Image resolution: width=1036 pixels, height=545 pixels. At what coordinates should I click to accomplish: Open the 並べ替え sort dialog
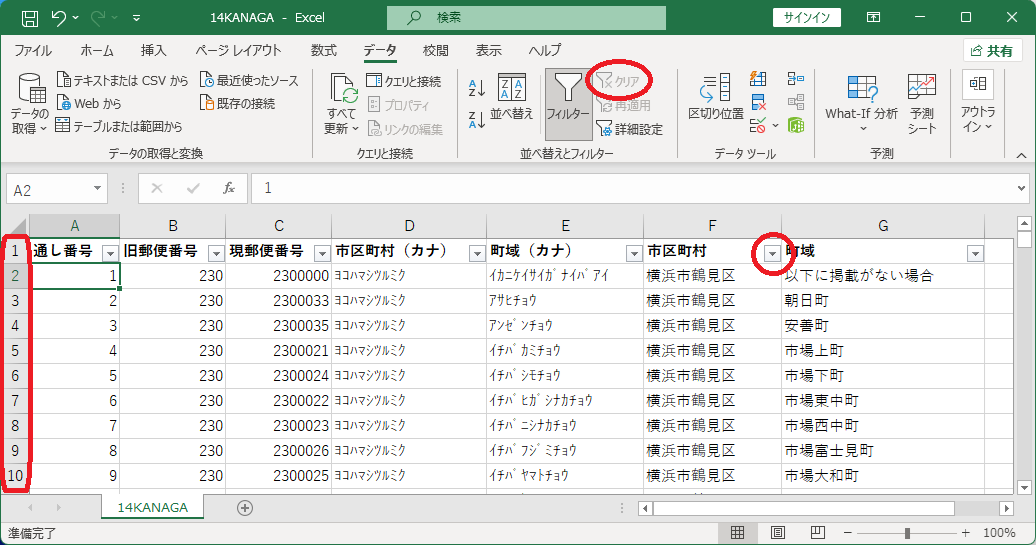click(511, 97)
